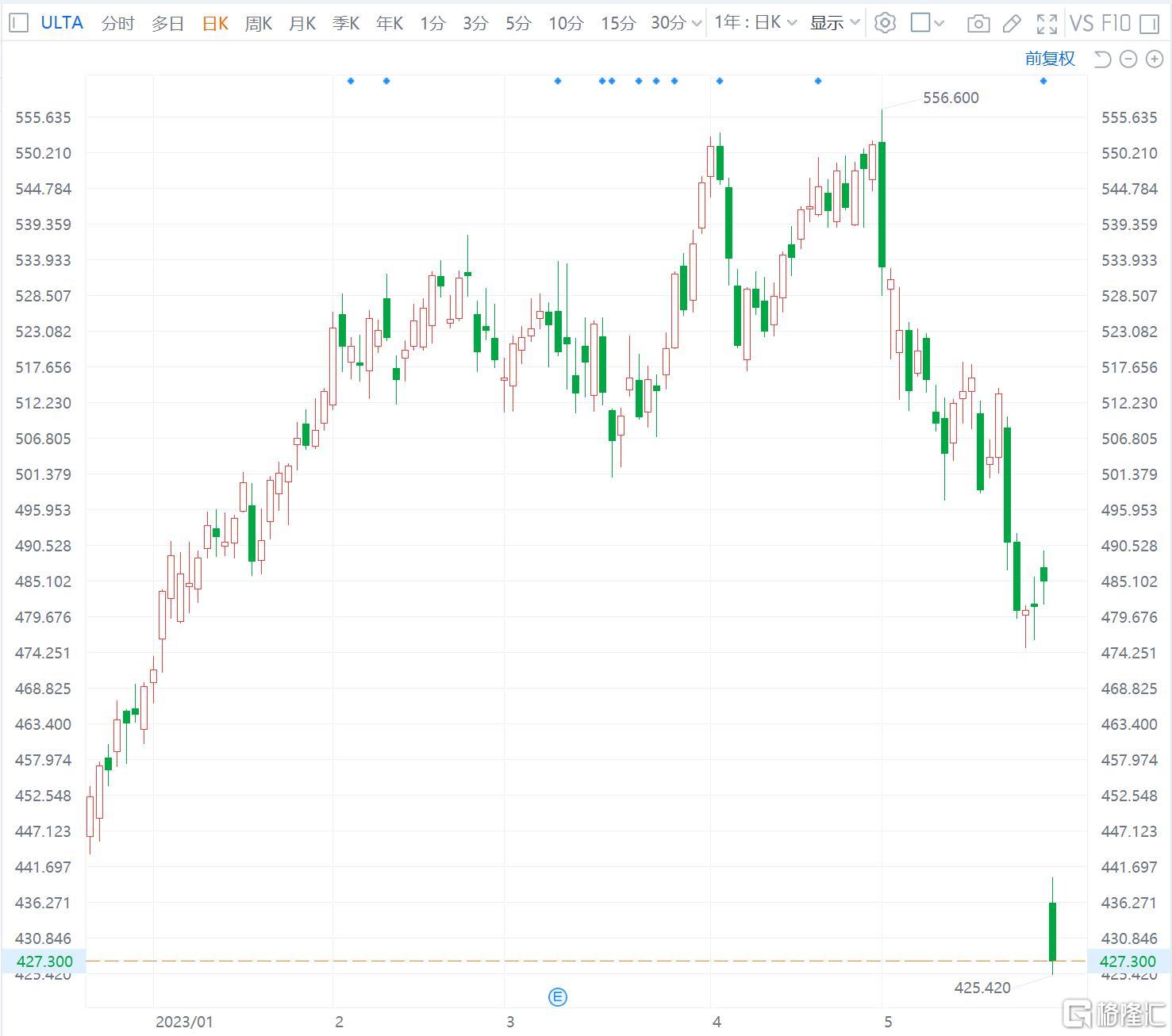Open the 30分 interval dropdown
This screenshot has height=1036, width=1172.
coord(676,24)
